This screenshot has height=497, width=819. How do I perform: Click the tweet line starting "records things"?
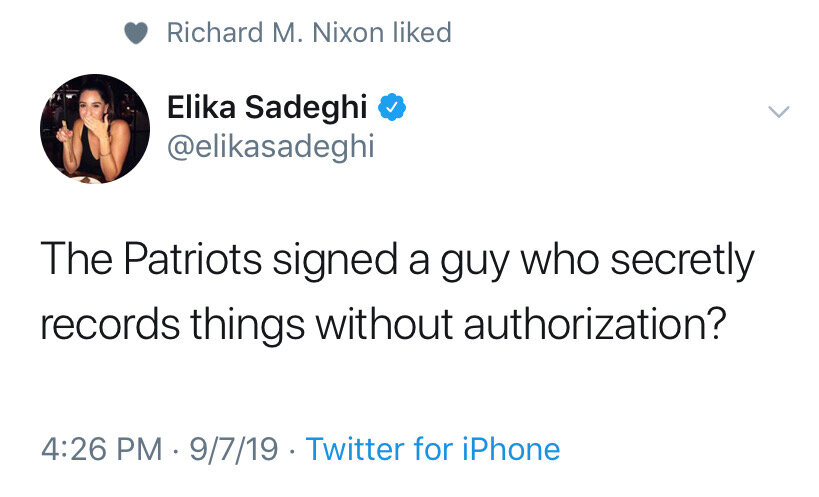pos(383,324)
